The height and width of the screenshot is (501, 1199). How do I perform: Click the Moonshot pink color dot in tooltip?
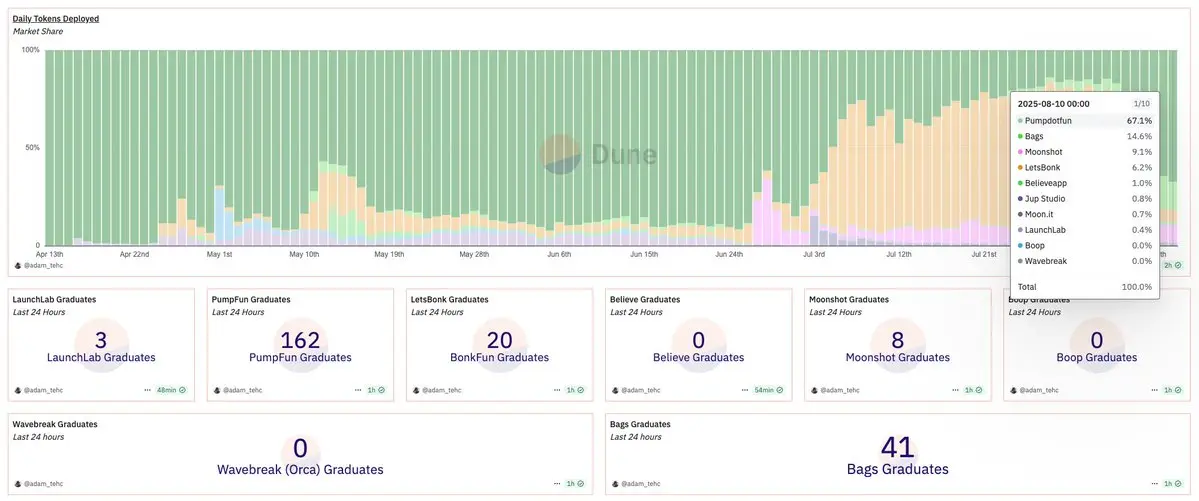point(1020,152)
